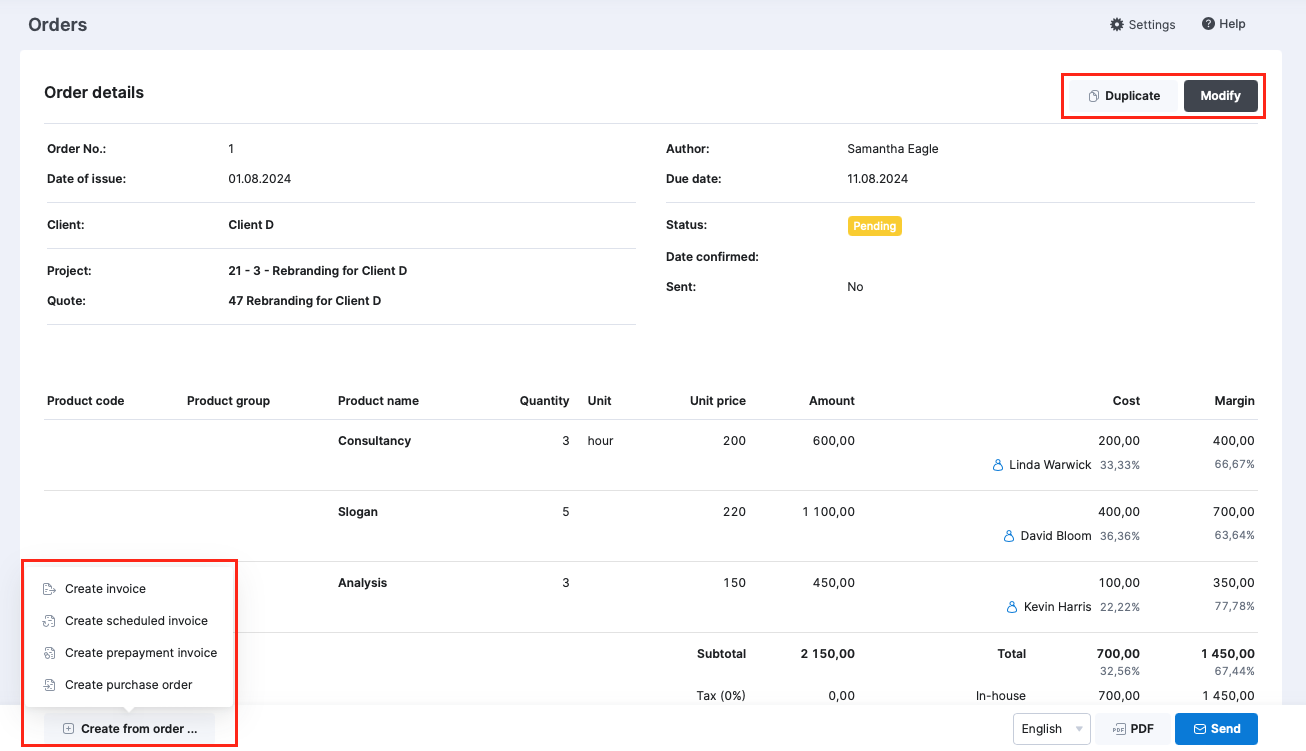Click the hour unit in Consultancy row
1306x751 pixels.
[x=600, y=441]
